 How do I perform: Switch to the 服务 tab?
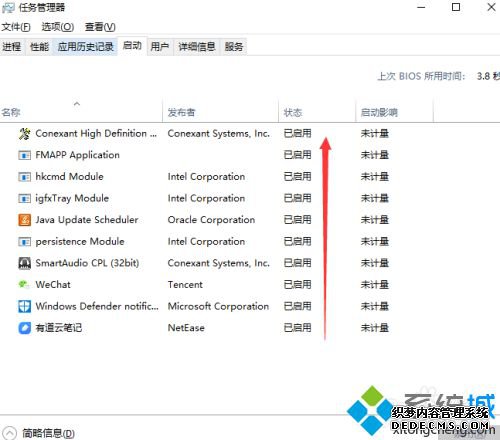234,47
